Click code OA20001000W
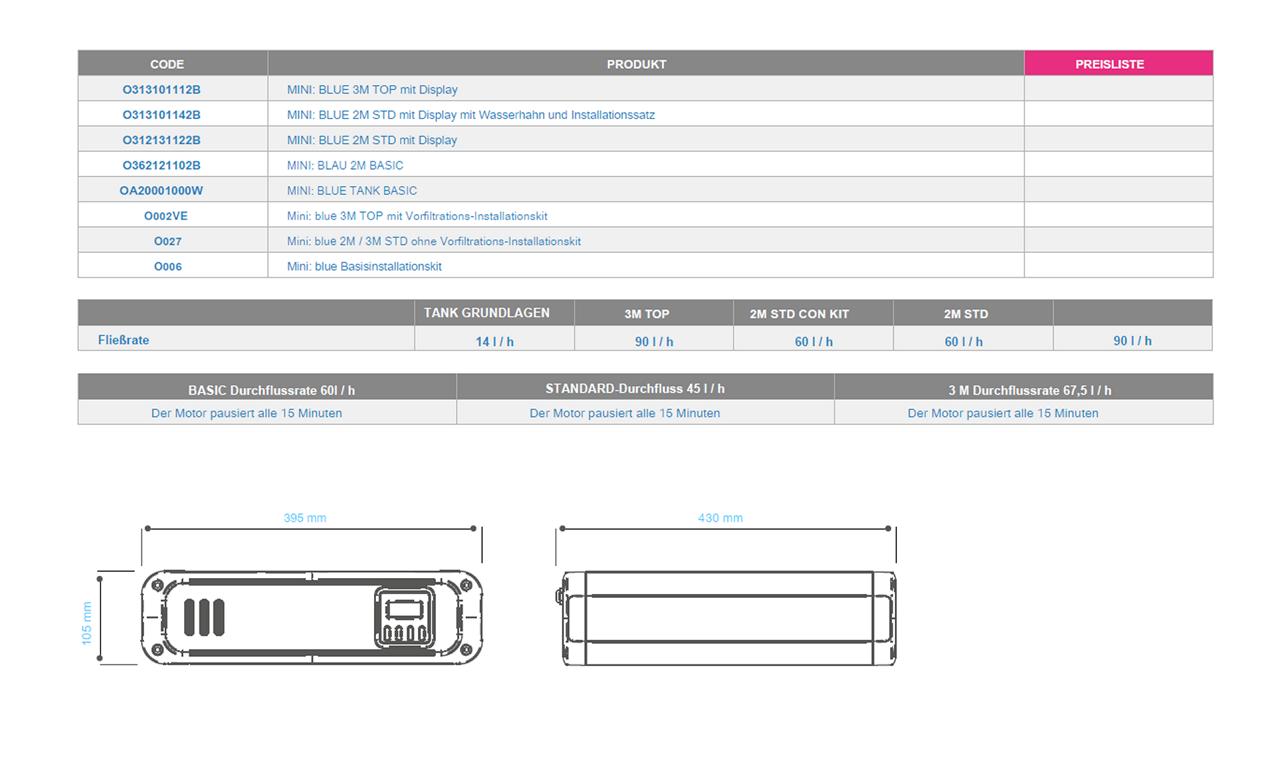The image size is (1284, 768). (x=161, y=191)
